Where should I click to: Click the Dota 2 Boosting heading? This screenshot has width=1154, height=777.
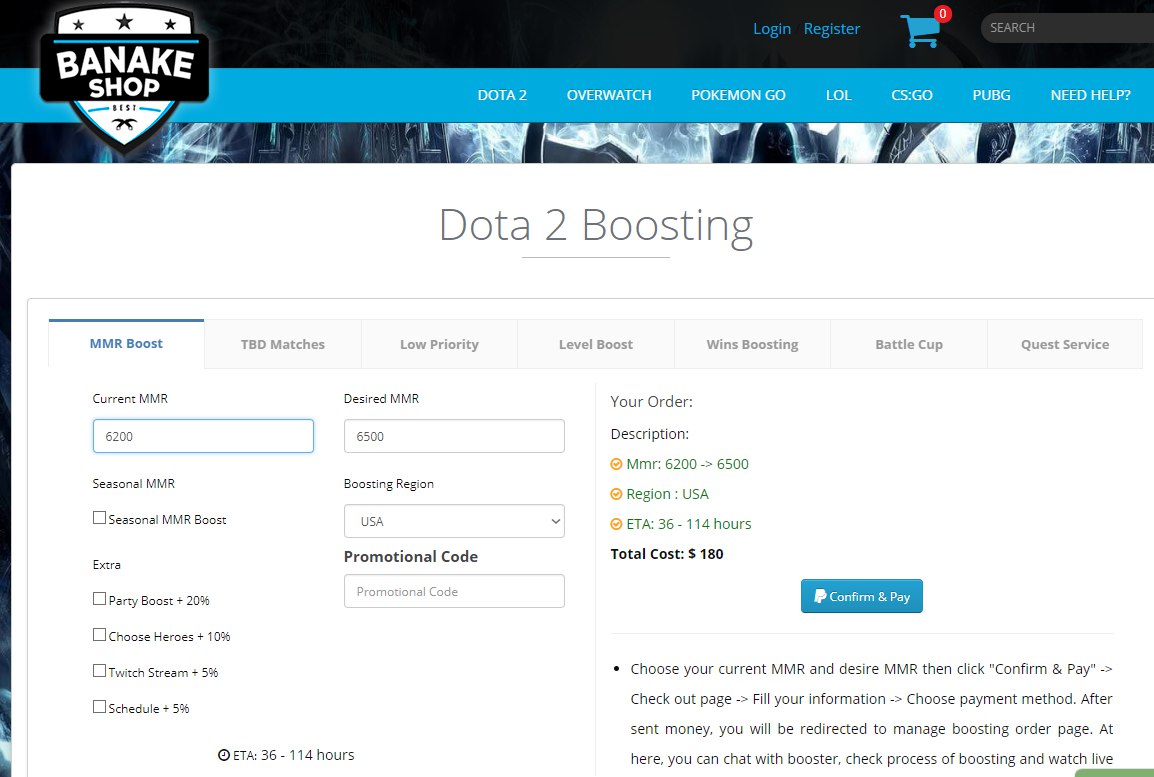[x=596, y=224]
